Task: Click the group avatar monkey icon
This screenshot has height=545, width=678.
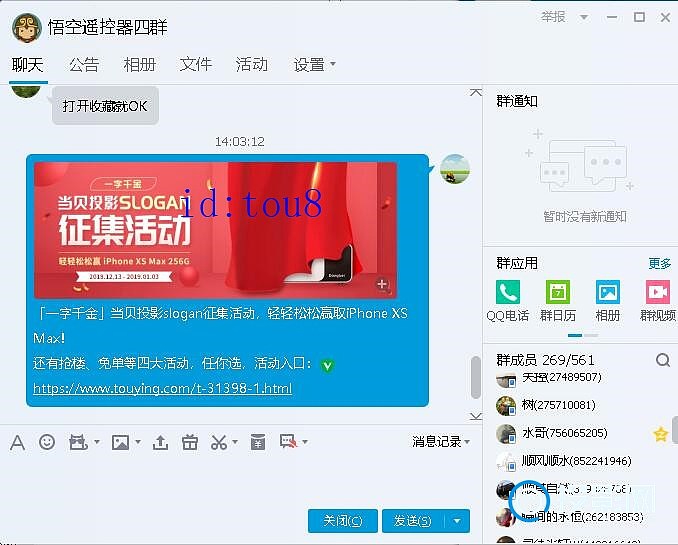Action: 27,28
